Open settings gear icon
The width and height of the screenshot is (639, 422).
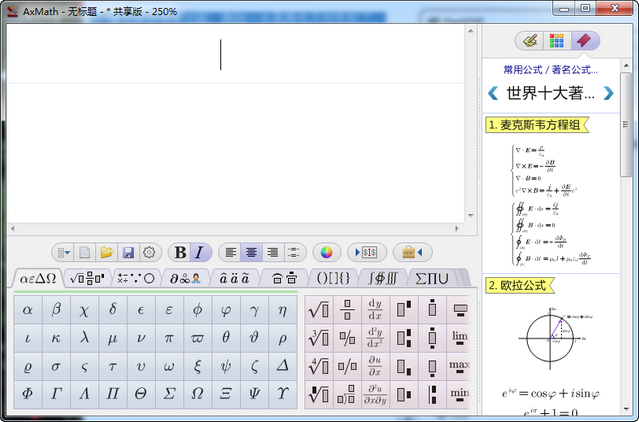point(149,253)
